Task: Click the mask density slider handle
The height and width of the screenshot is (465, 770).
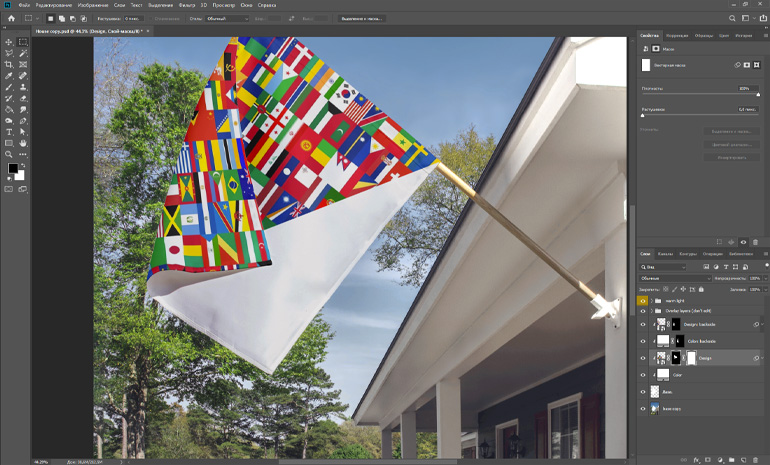Action: coord(758,94)
